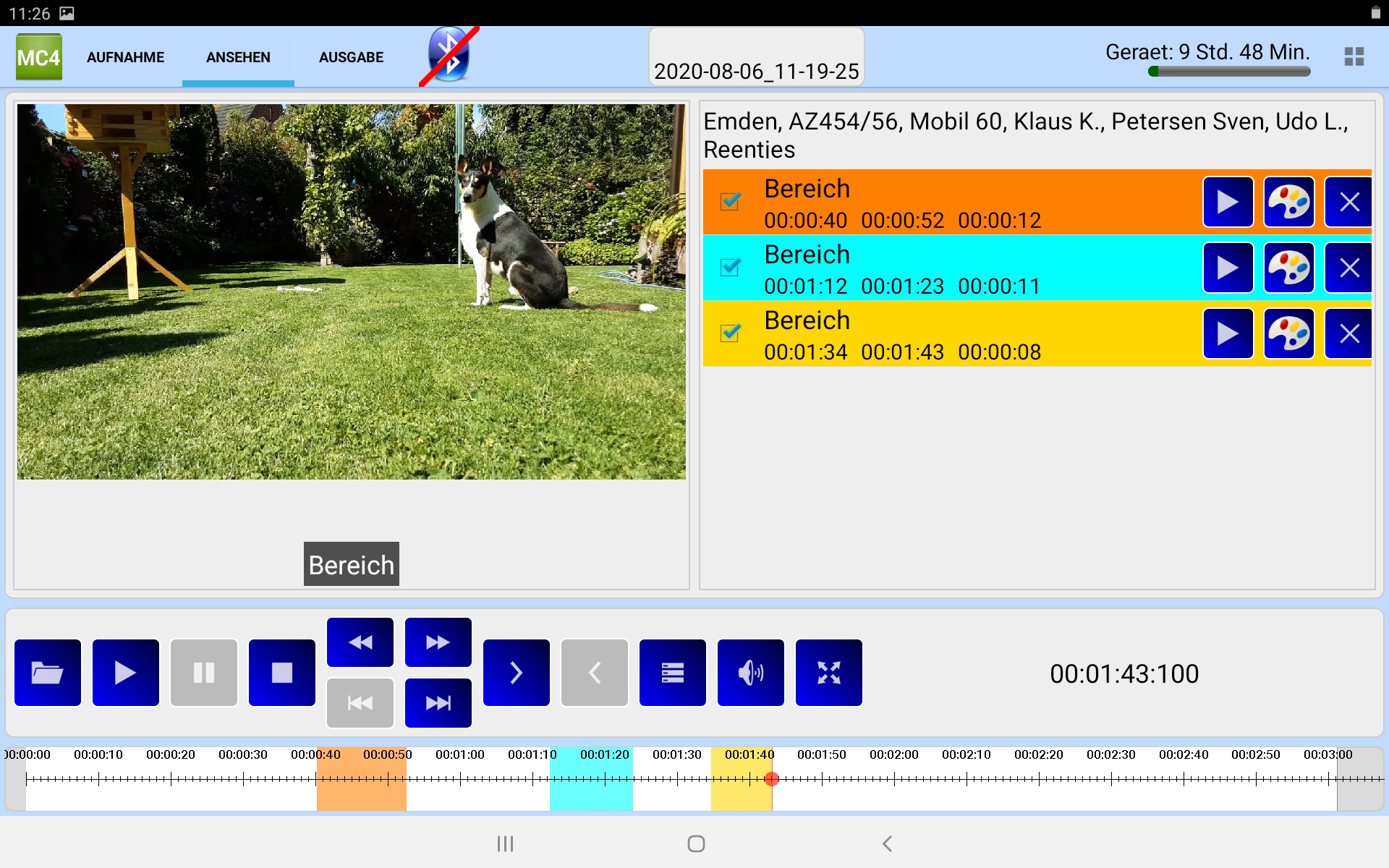
Task: Open the AUSGABE tab
Action: (x=351, y=57)
